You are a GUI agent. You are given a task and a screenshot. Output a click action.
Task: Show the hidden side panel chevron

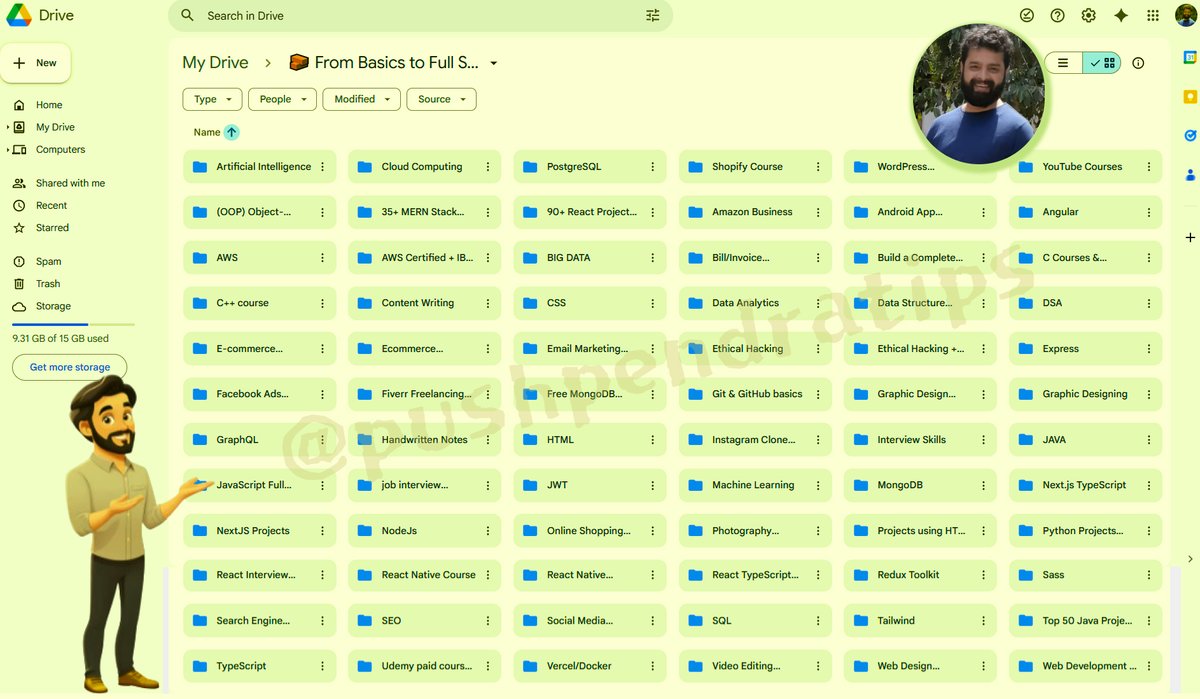(x=1190, y=559)
